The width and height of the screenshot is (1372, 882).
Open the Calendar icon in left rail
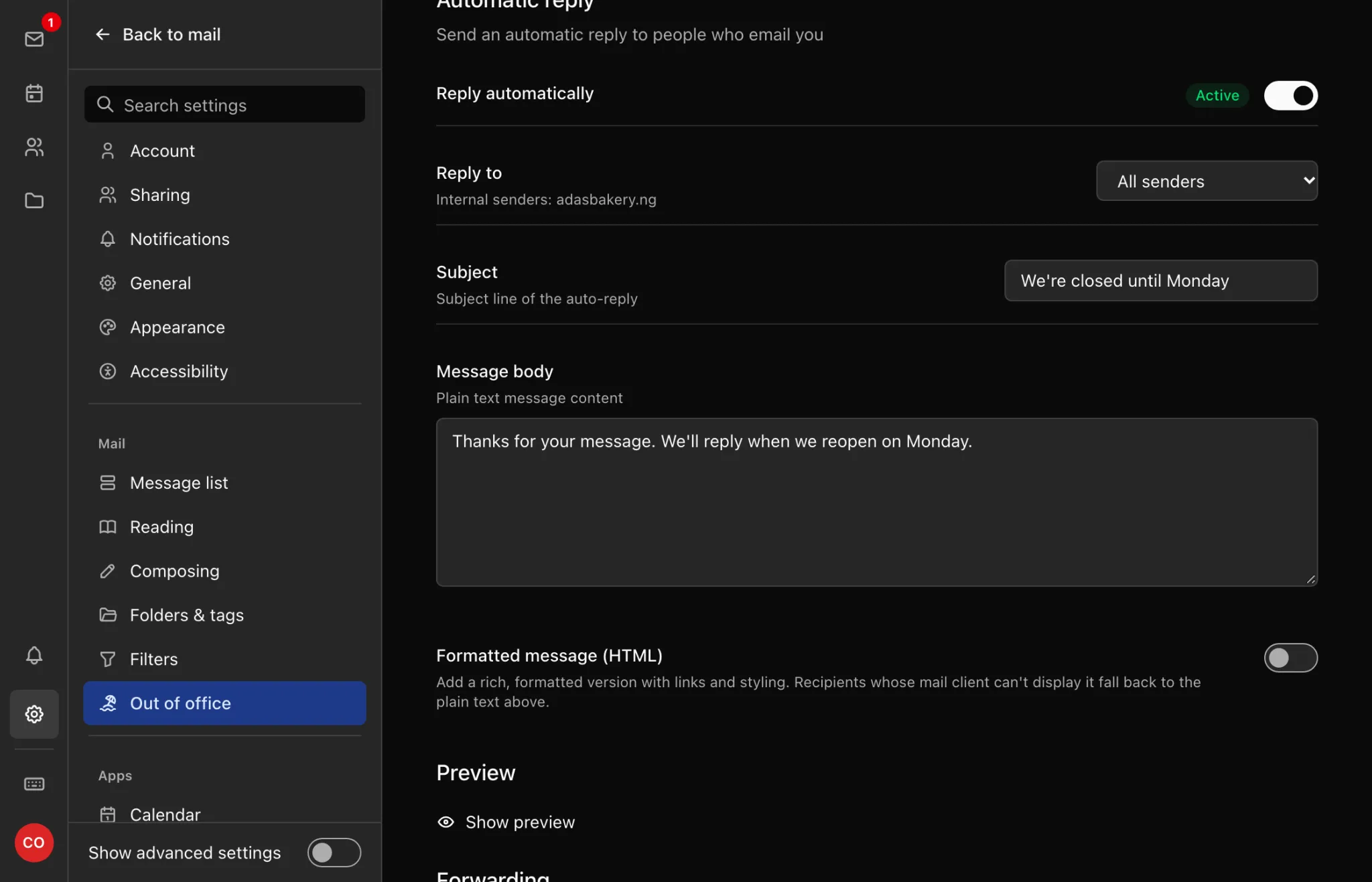tap(34, 93)
